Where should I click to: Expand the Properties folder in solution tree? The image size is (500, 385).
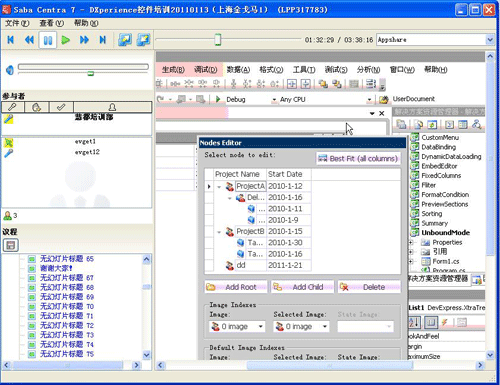point(411,242)
